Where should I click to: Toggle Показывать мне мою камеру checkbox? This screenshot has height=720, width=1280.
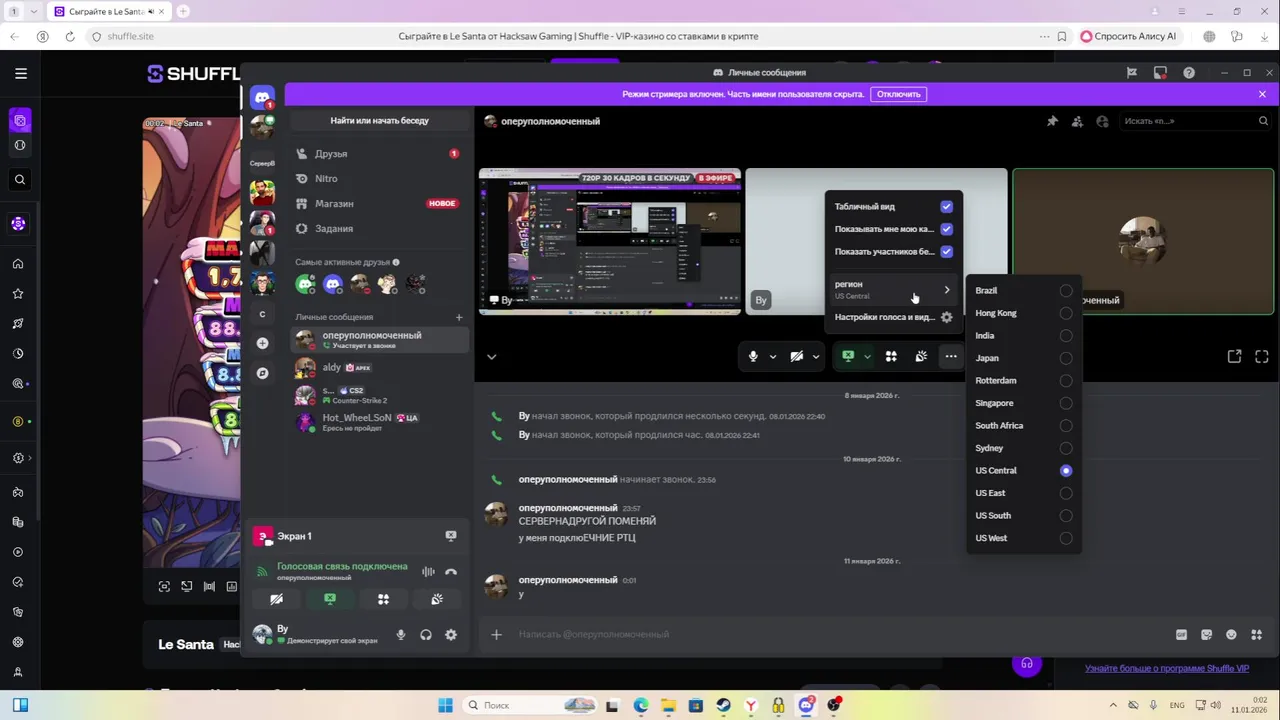pos(946,229)
